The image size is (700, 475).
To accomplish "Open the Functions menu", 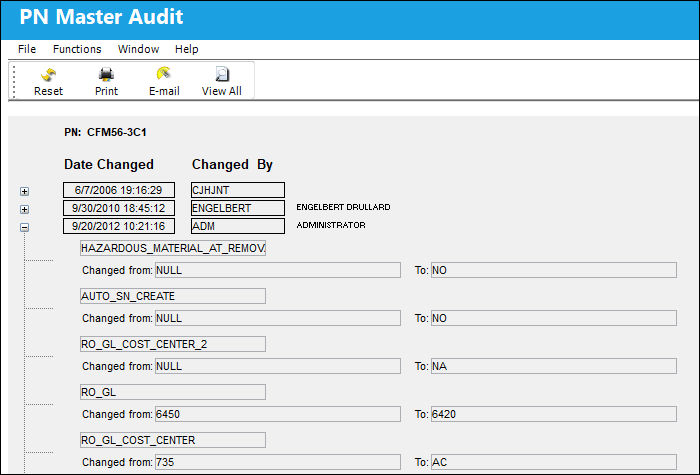I will [x=77, y=49].
